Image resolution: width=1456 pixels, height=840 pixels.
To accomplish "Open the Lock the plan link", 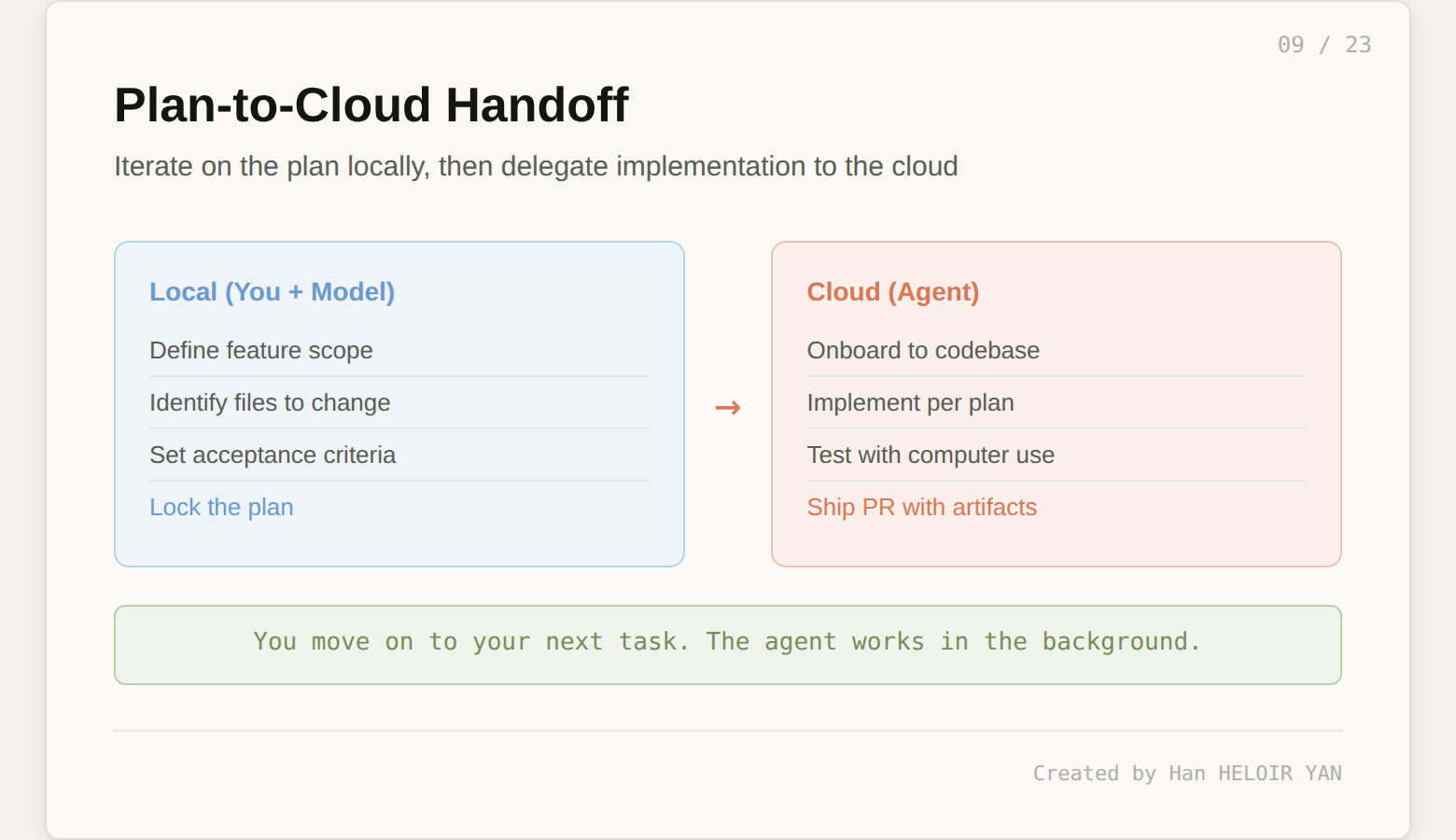I will (x=221, y=508).
